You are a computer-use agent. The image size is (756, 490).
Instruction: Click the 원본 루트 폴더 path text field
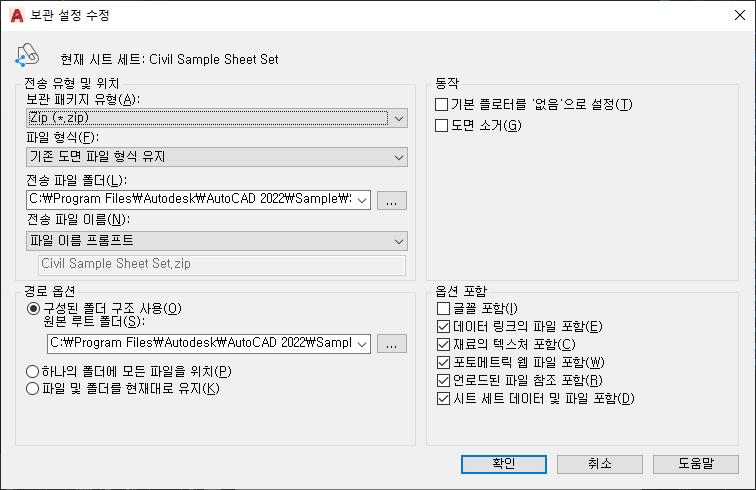point(202,343)
